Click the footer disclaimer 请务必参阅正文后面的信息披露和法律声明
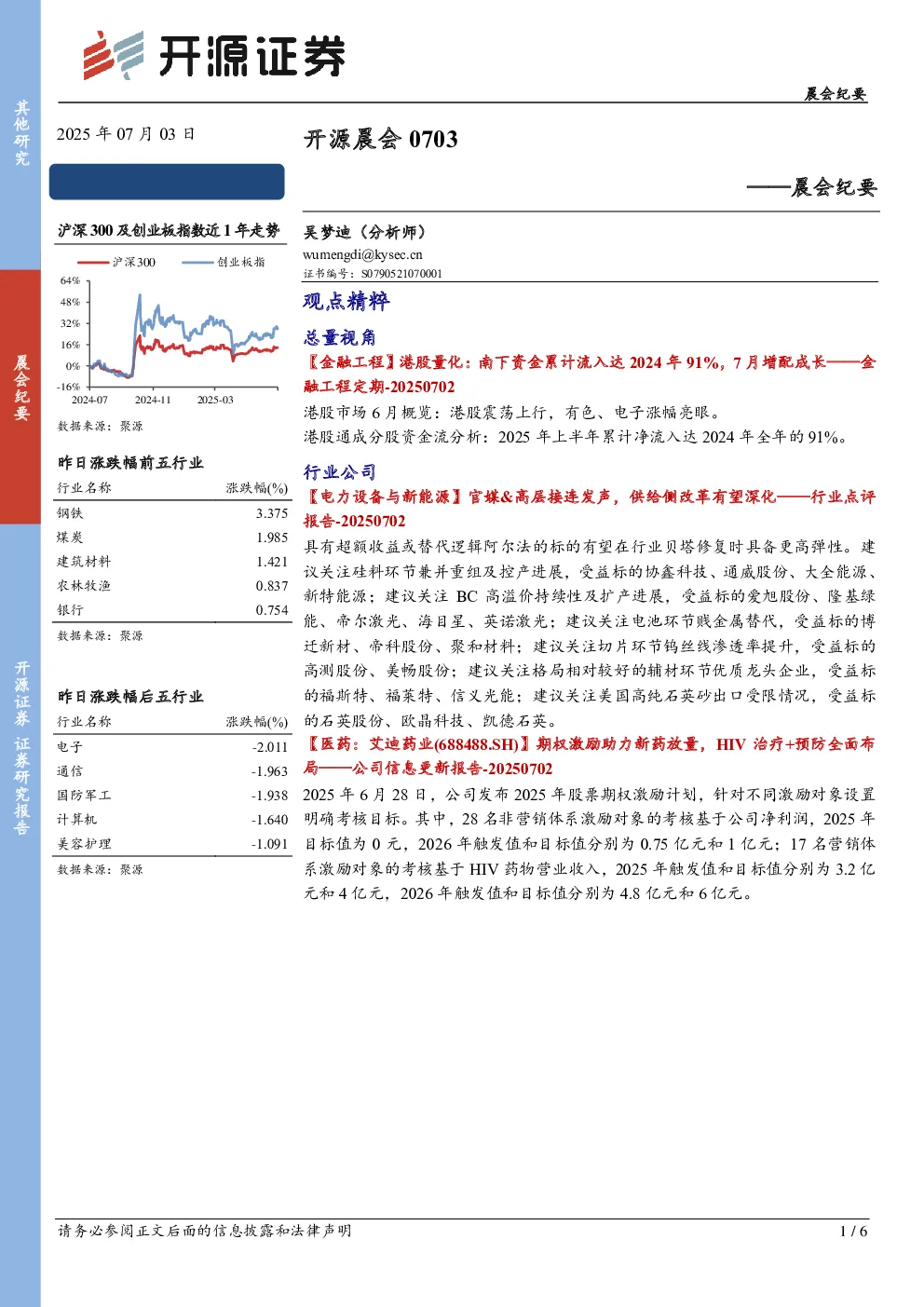 click(205, 1232)
